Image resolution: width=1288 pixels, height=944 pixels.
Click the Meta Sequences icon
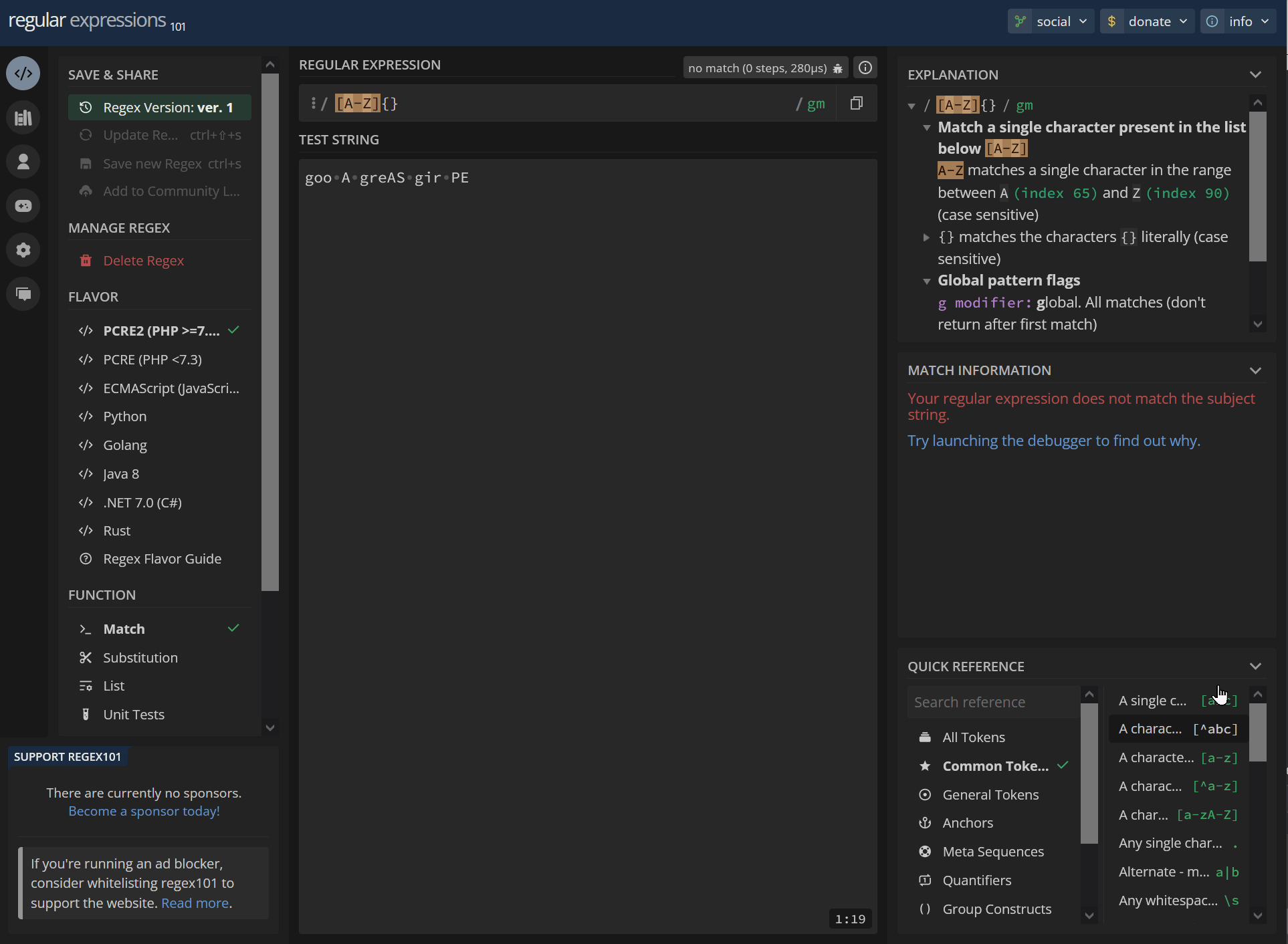[x=925, y=852]
